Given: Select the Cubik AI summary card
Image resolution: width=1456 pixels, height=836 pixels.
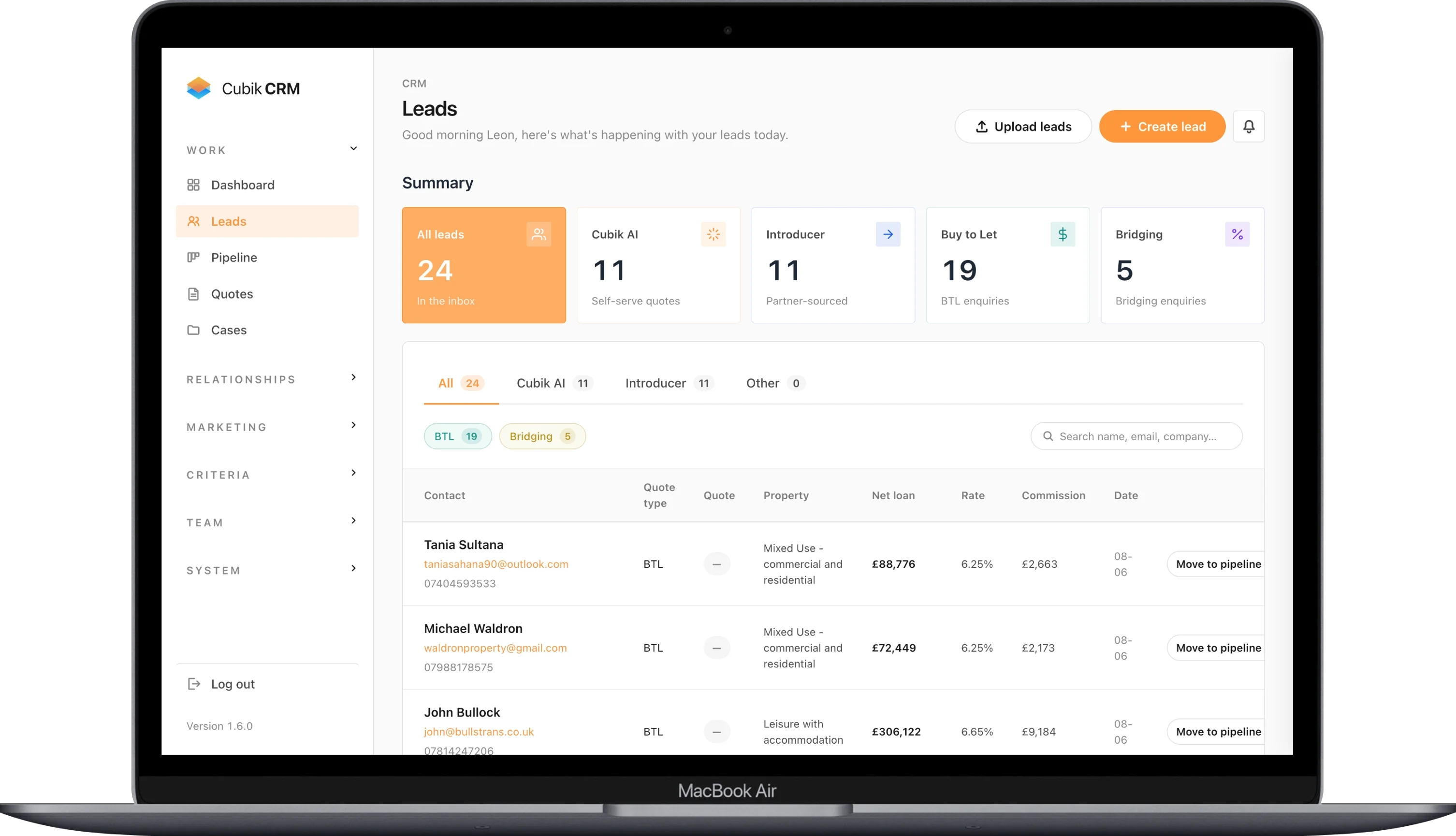Looking at the screenshot, I should point(659,265).
